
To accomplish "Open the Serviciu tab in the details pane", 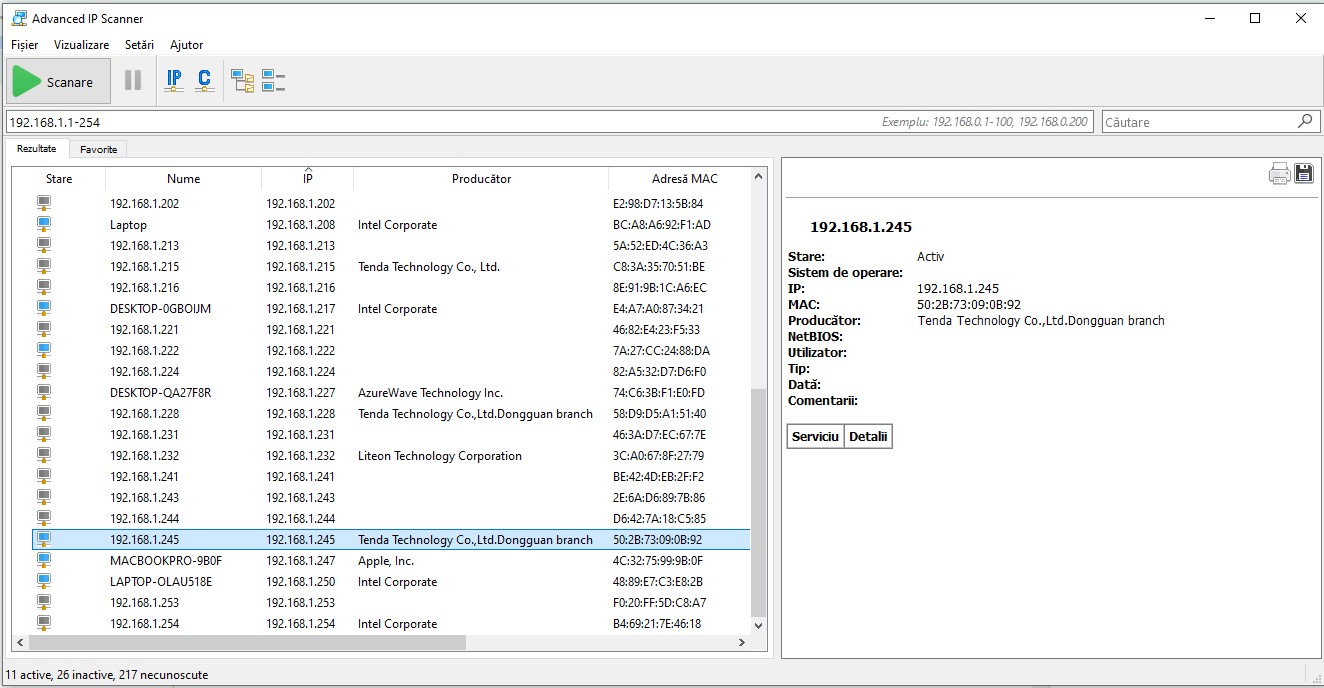I will 815,436.
